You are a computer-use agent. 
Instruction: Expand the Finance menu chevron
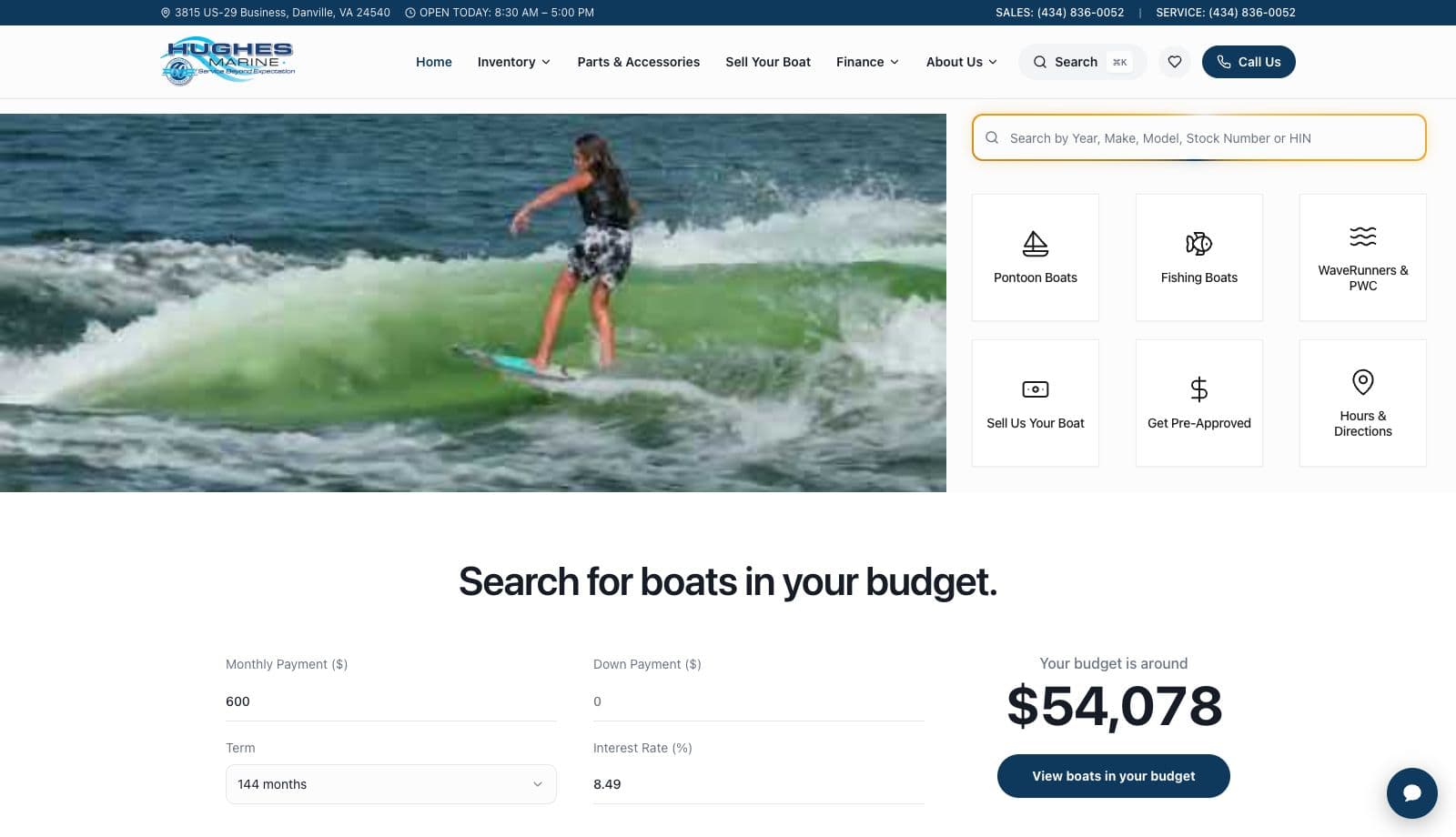(x=895, y=62)
